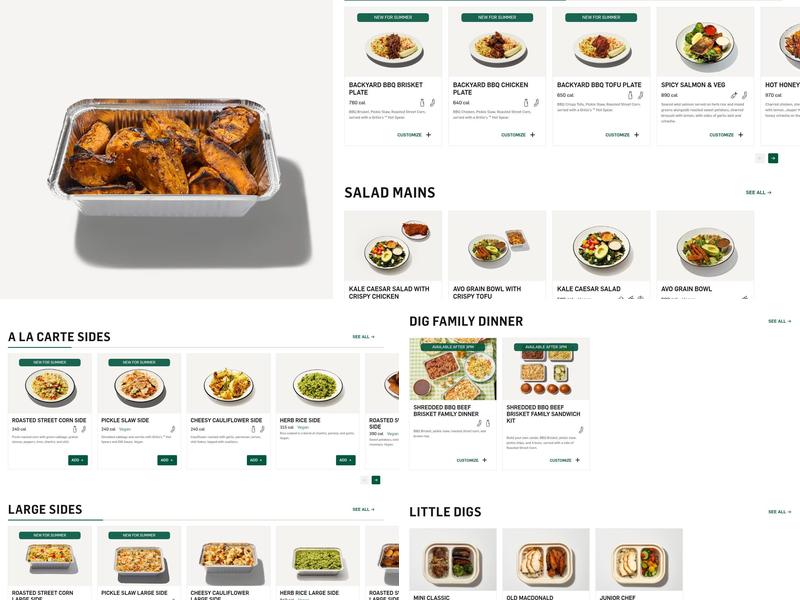Viewport: 800px width, 600px height.
Task: Click the next arrow under A La Carte Sides
Action: point(376,480)
